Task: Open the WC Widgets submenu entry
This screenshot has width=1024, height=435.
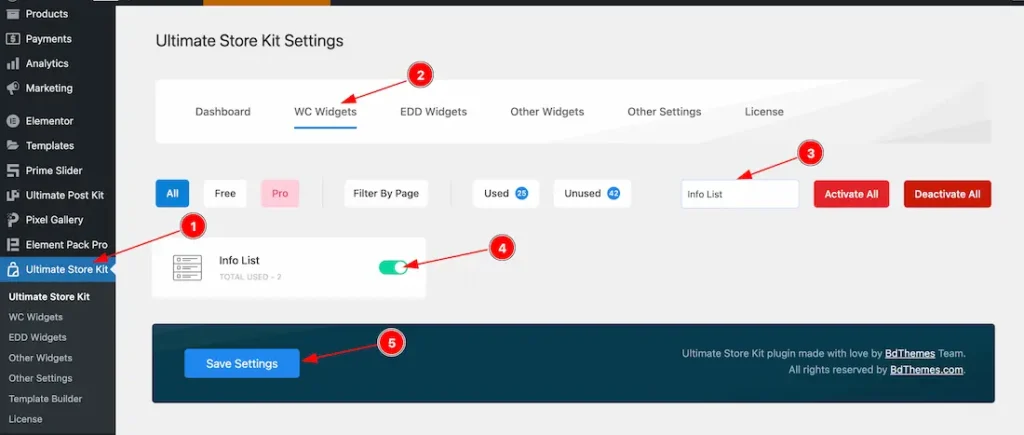Action: click(x=36, y=317)
